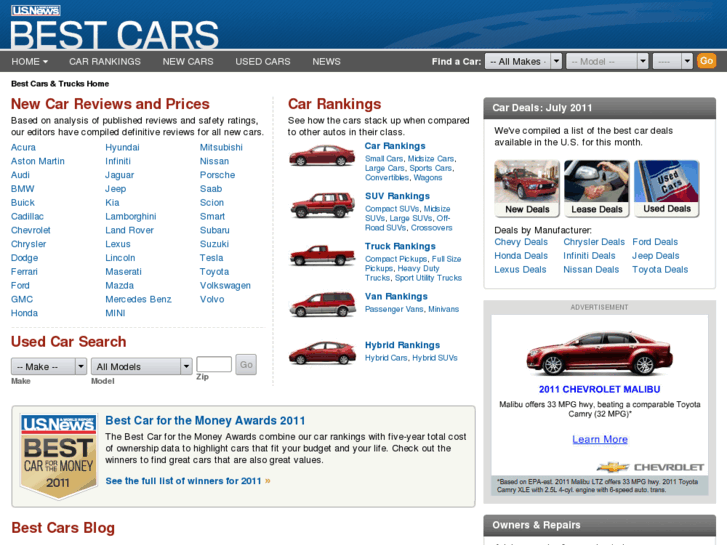Click the orange Go button
This screenshot has height=545, width=727.
point(706,61)
